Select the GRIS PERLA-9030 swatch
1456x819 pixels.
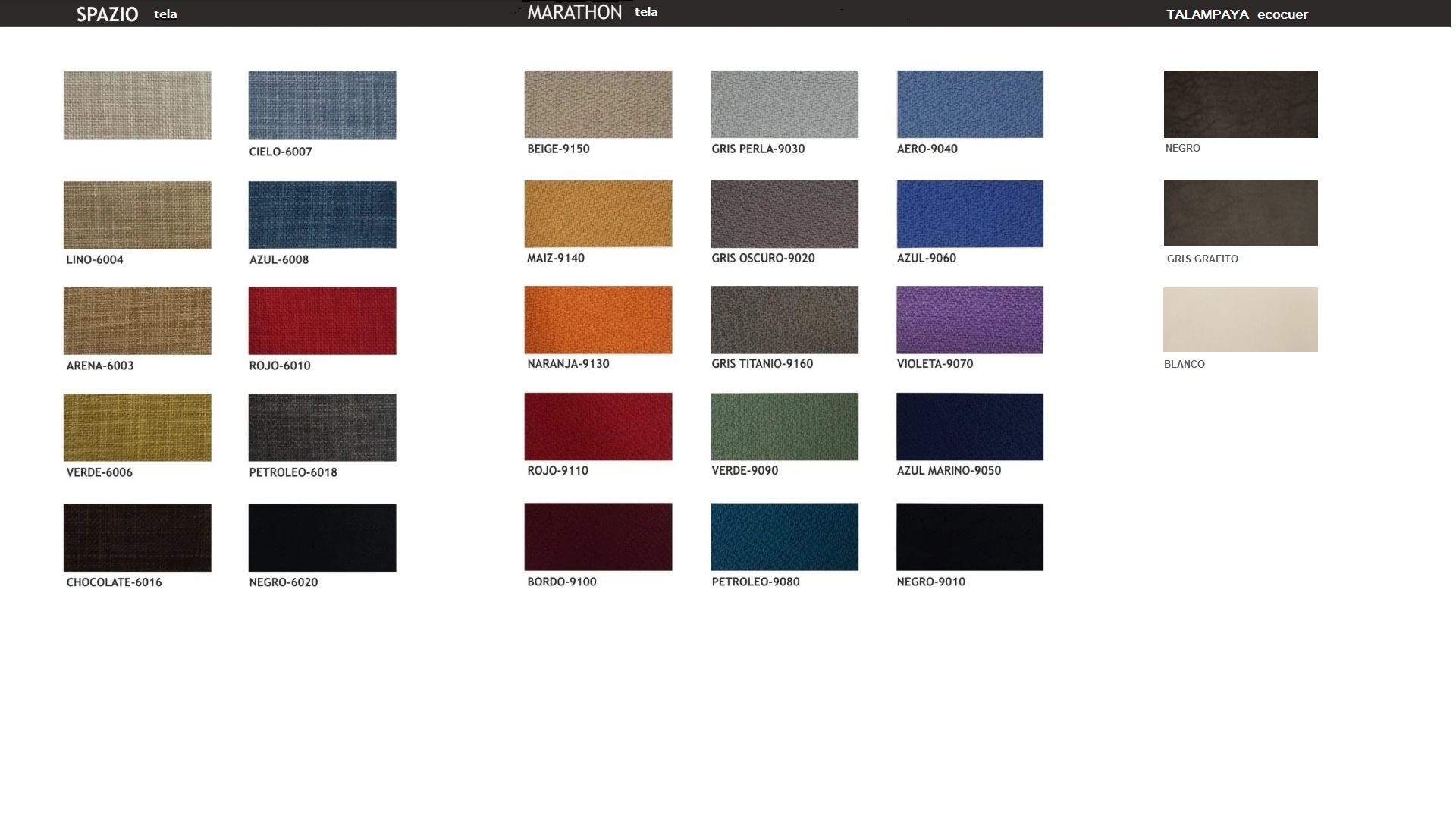click(784, 104)
